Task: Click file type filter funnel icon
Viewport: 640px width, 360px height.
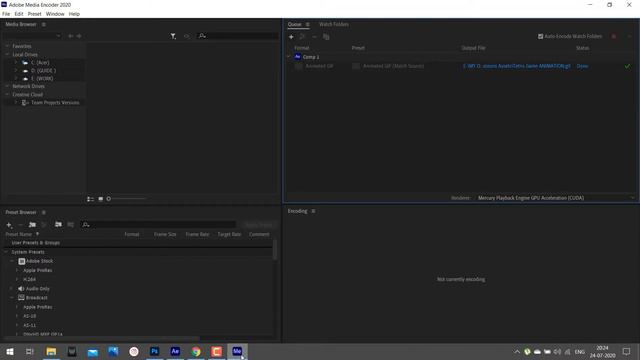Action: click(x=173, y=36)
